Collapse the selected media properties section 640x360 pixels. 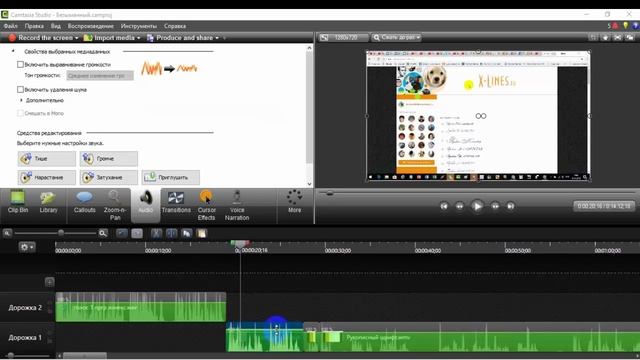(x=13, y=51)
